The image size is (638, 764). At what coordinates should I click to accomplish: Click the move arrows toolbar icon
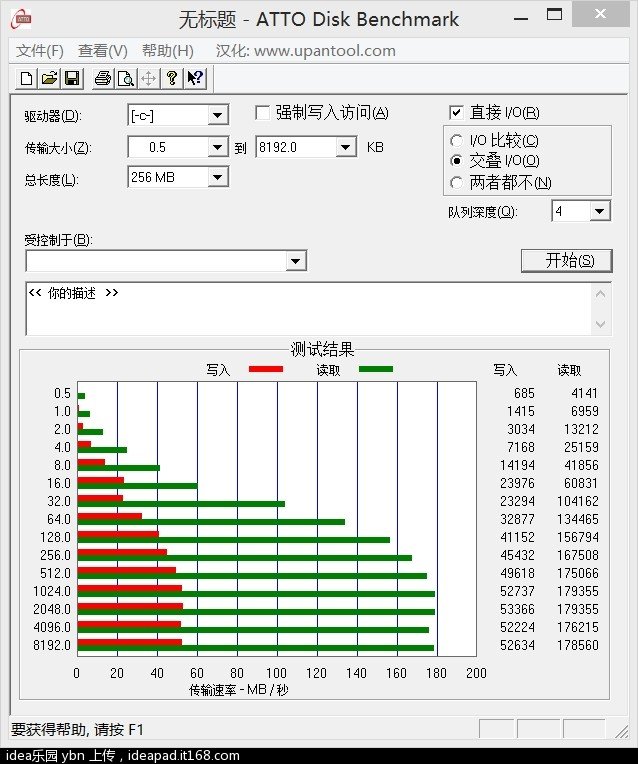coord(149,78)
